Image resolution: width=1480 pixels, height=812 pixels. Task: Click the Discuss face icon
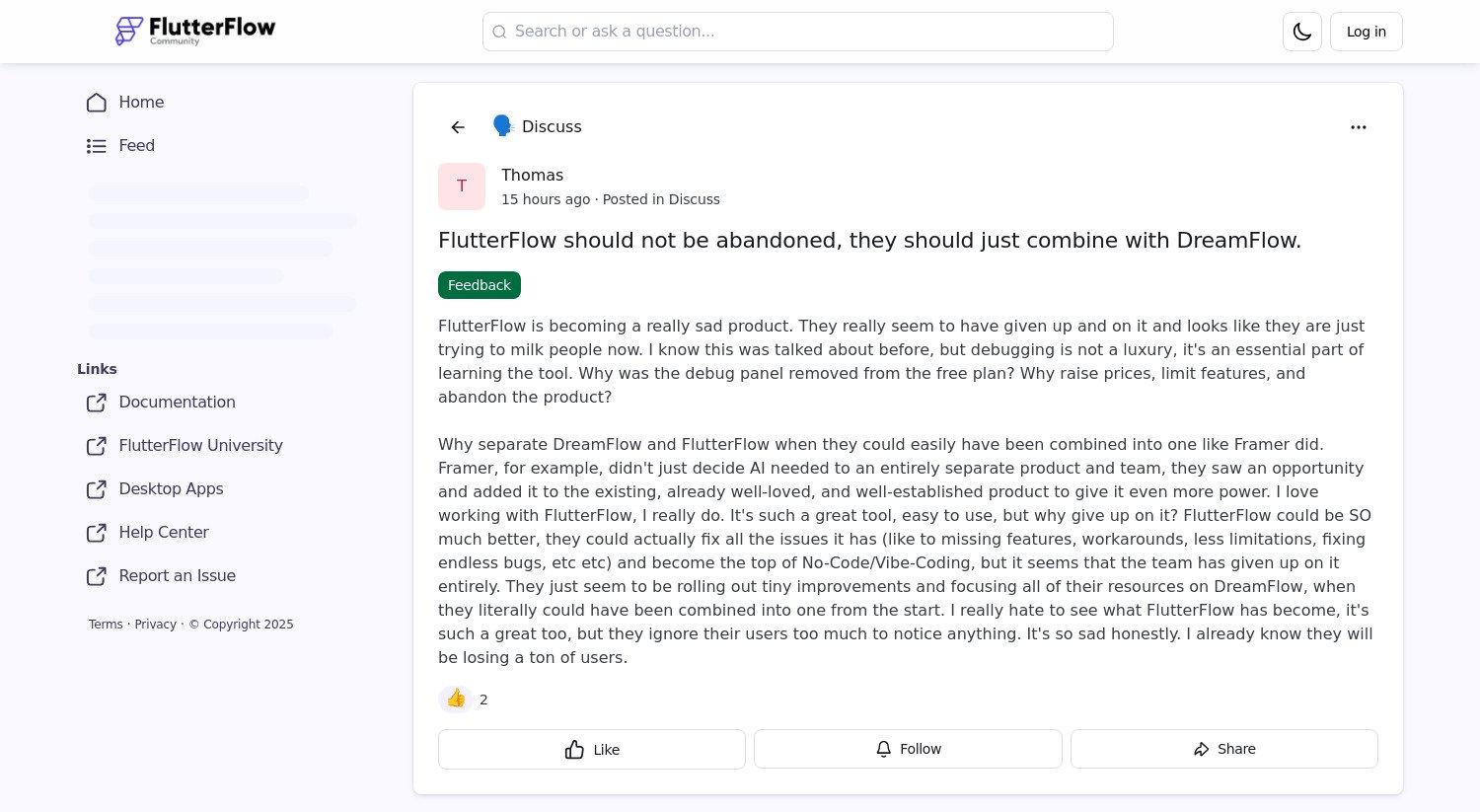coord(503,125)
